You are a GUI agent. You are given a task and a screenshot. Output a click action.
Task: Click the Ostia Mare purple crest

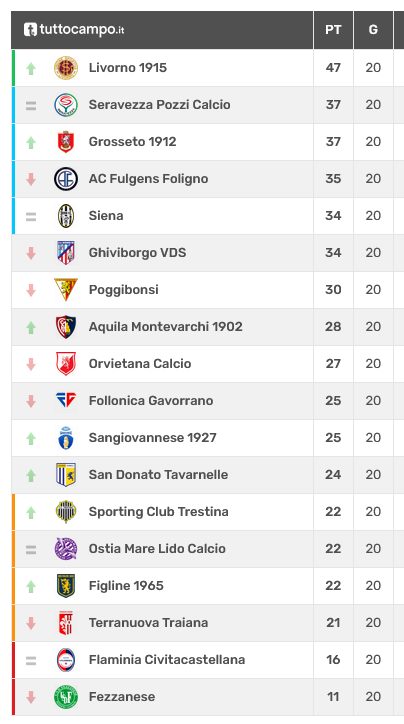66,549
